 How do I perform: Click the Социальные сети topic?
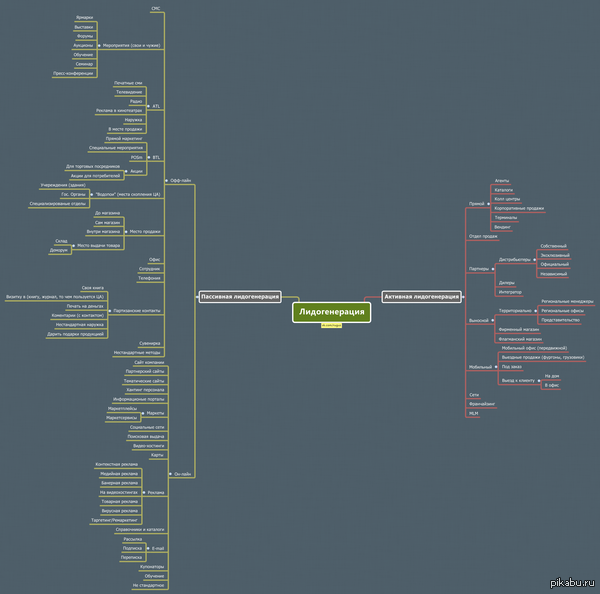coord(146,427)
